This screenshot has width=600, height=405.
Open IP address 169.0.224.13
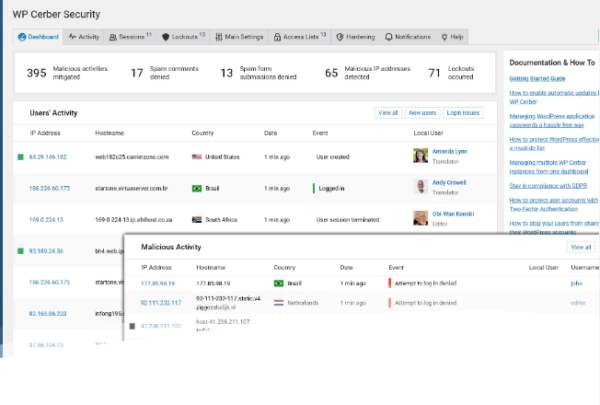46,220
